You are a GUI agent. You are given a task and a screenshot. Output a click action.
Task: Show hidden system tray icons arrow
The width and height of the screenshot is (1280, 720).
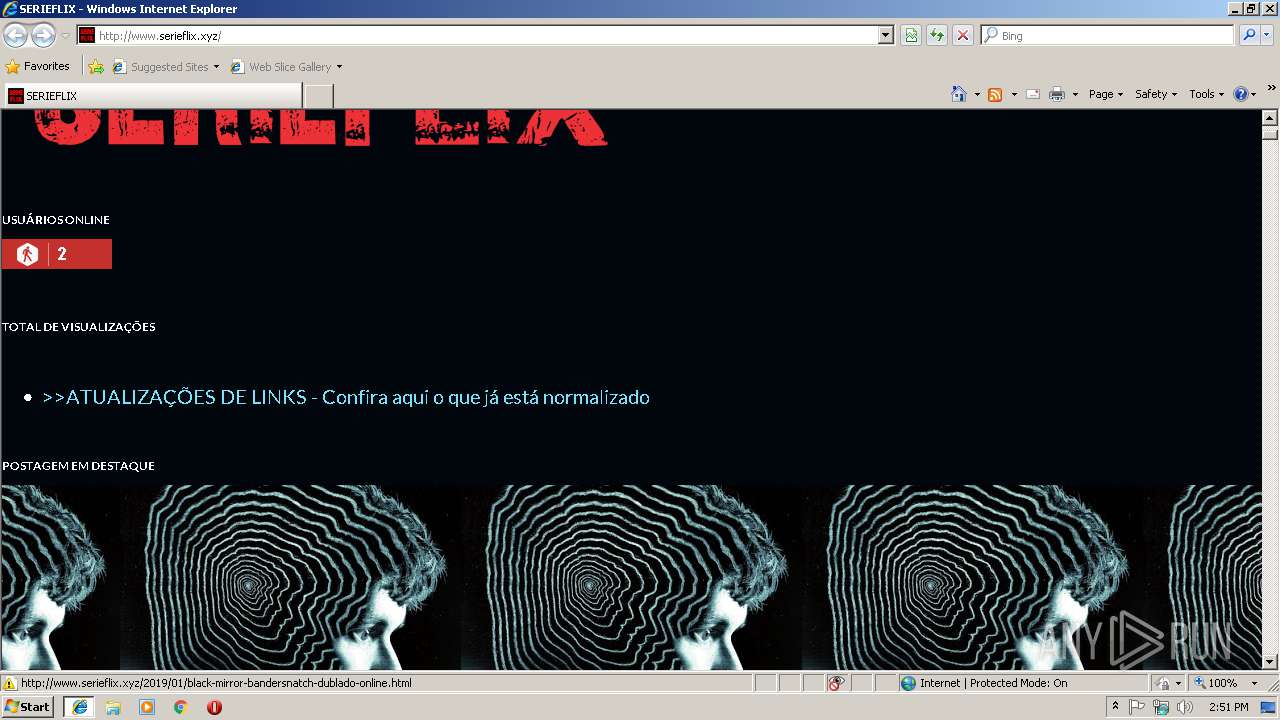(1115, 707)
